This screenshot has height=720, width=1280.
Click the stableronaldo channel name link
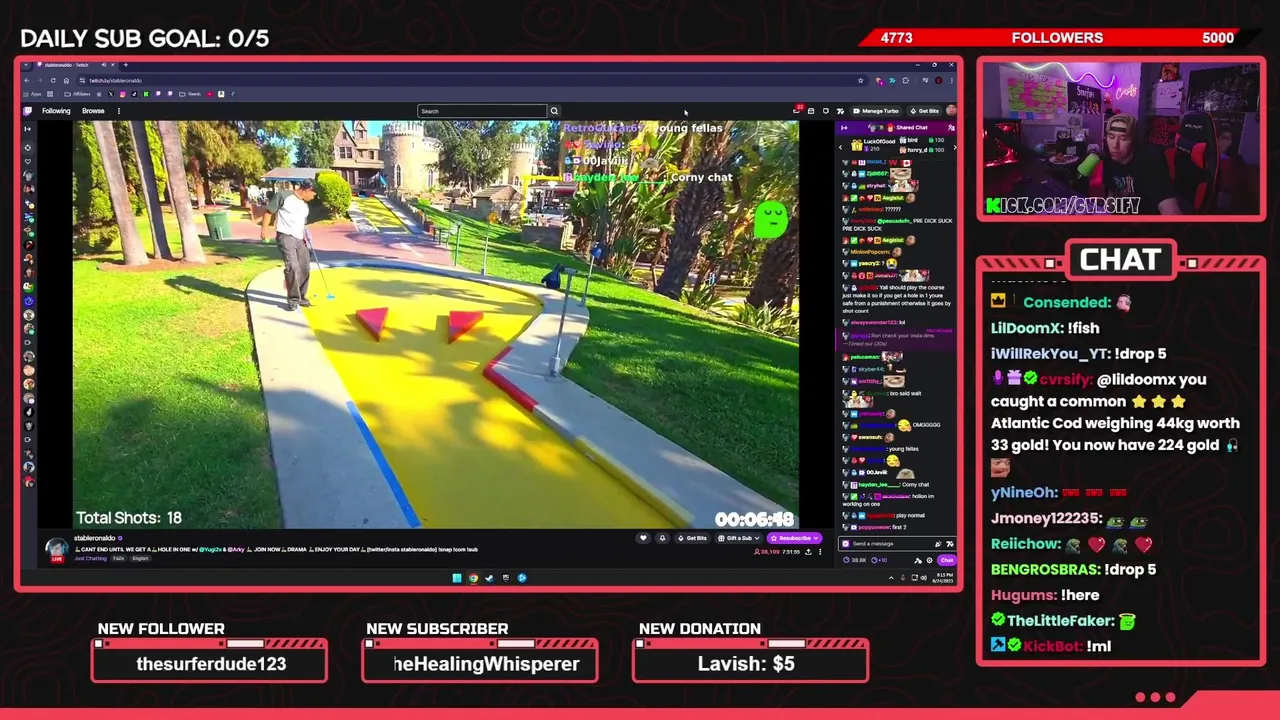tap(95, 538)
